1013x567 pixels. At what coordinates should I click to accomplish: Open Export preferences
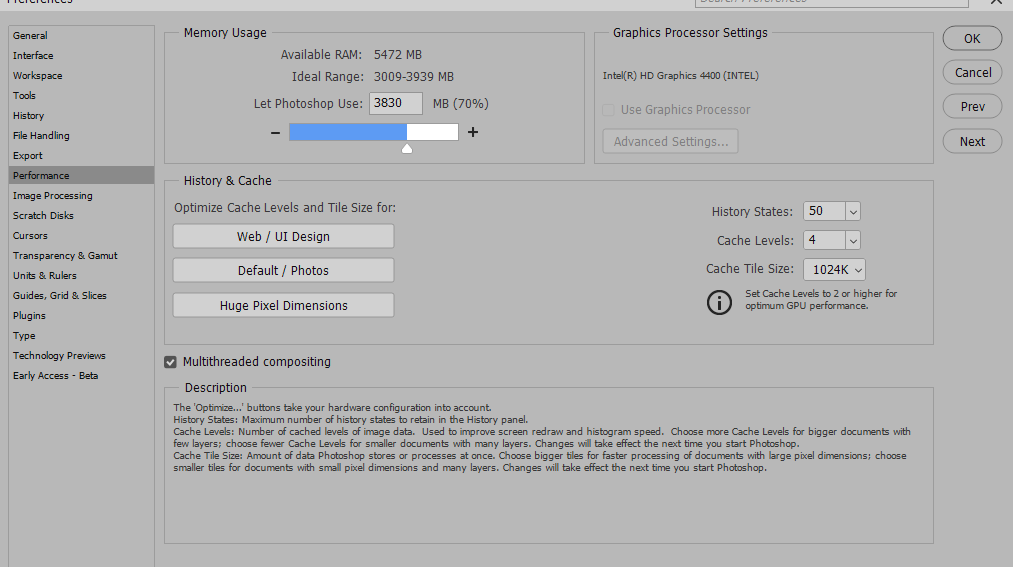pyautogui.click(x=81, y=156)
